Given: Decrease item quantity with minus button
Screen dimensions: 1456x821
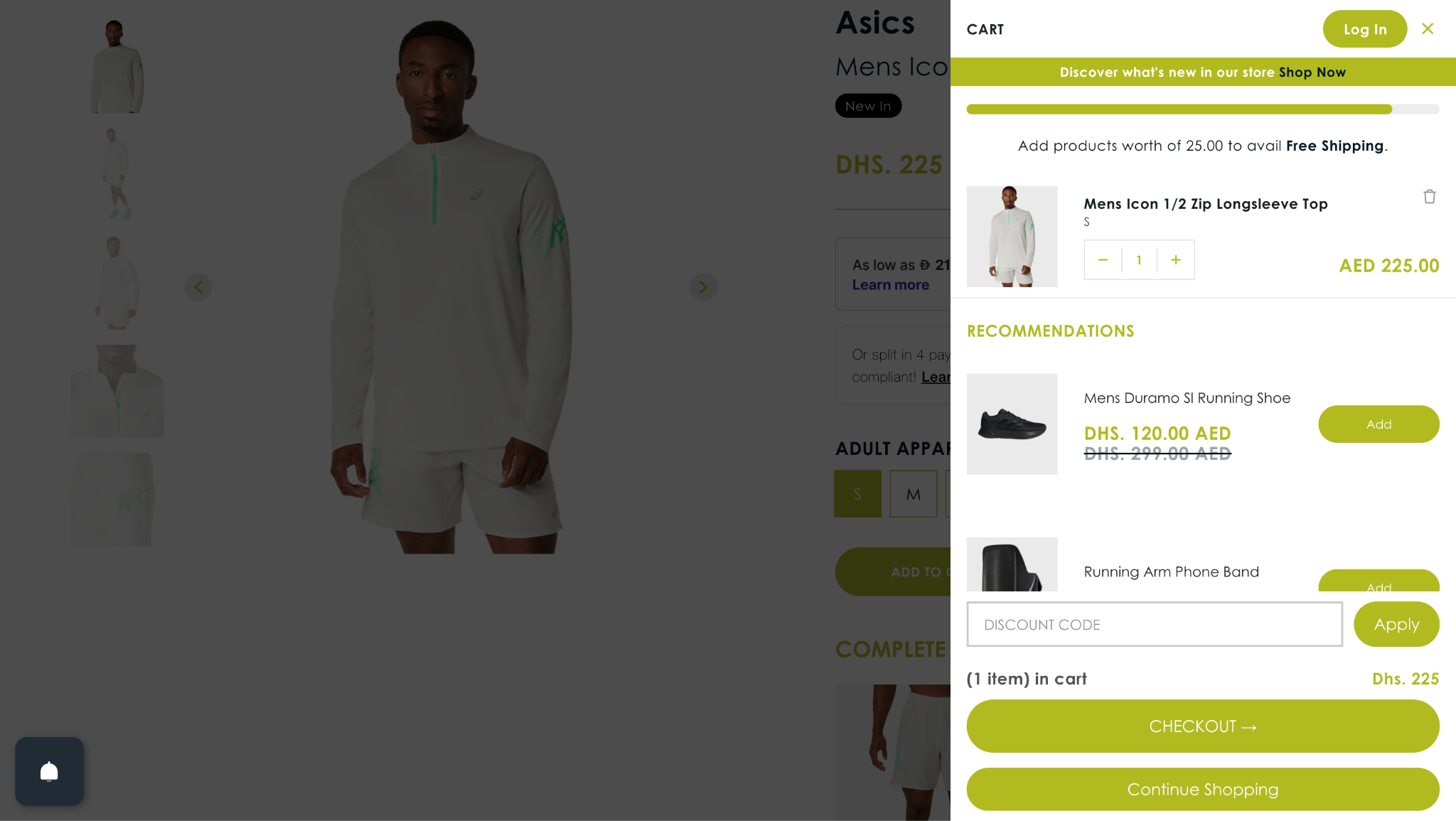Looking at the screenshot, I should 1103,260.
